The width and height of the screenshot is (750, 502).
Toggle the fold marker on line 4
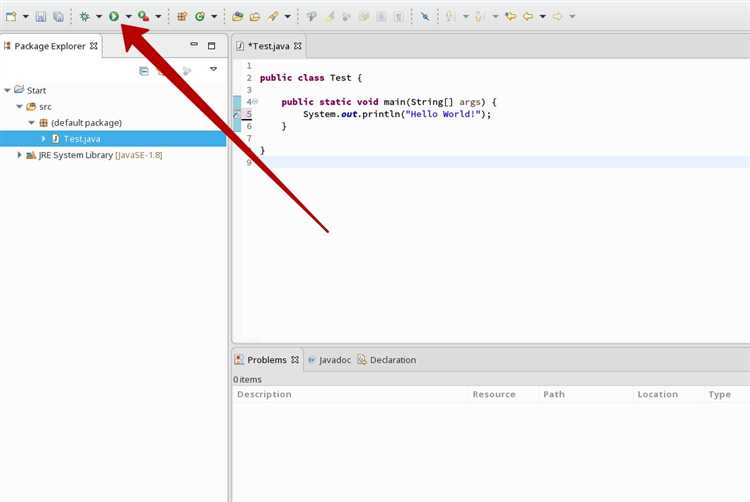click(x=256, y=102)
